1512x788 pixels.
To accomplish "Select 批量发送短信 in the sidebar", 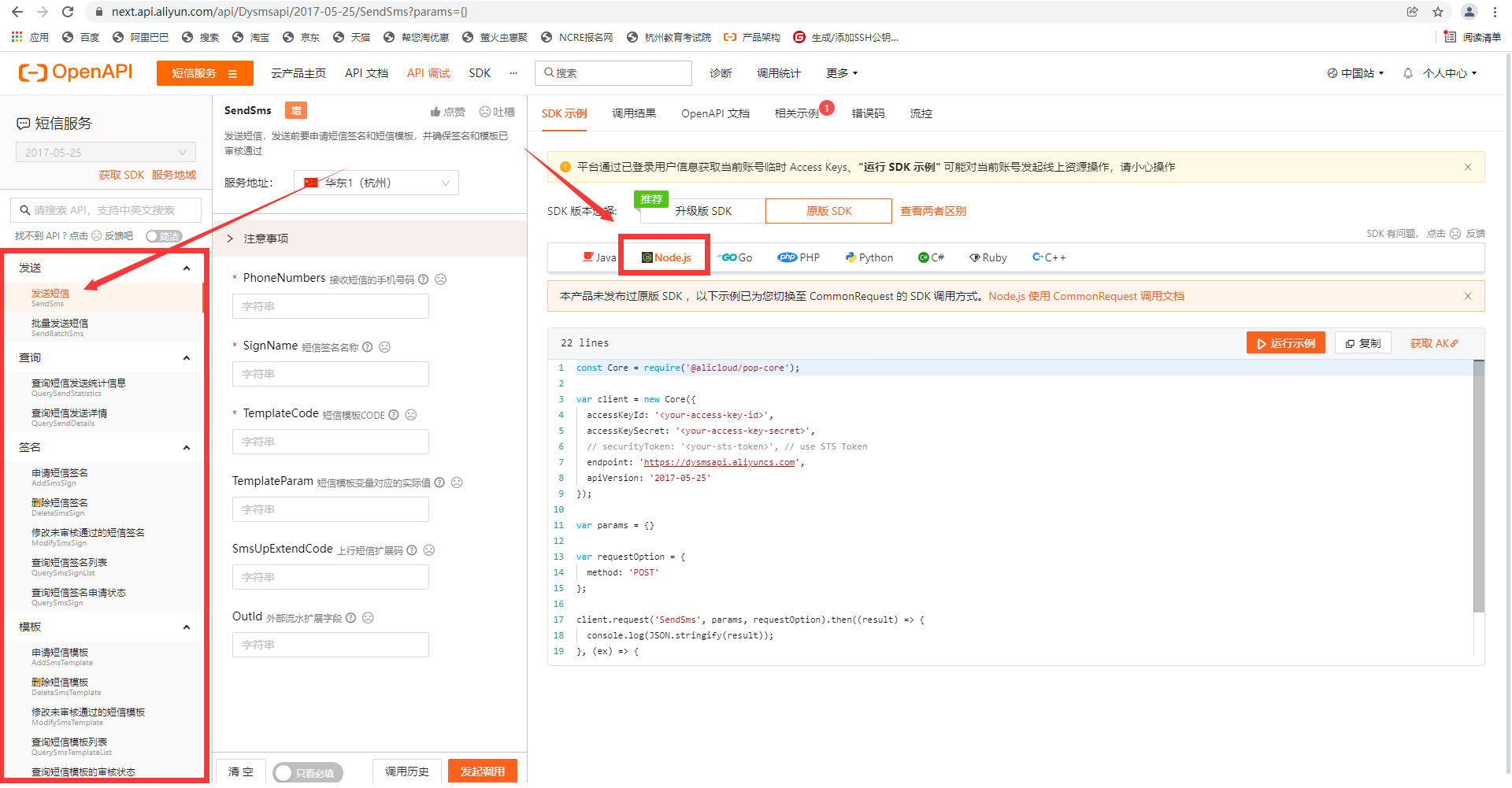I will coord(60,324).
